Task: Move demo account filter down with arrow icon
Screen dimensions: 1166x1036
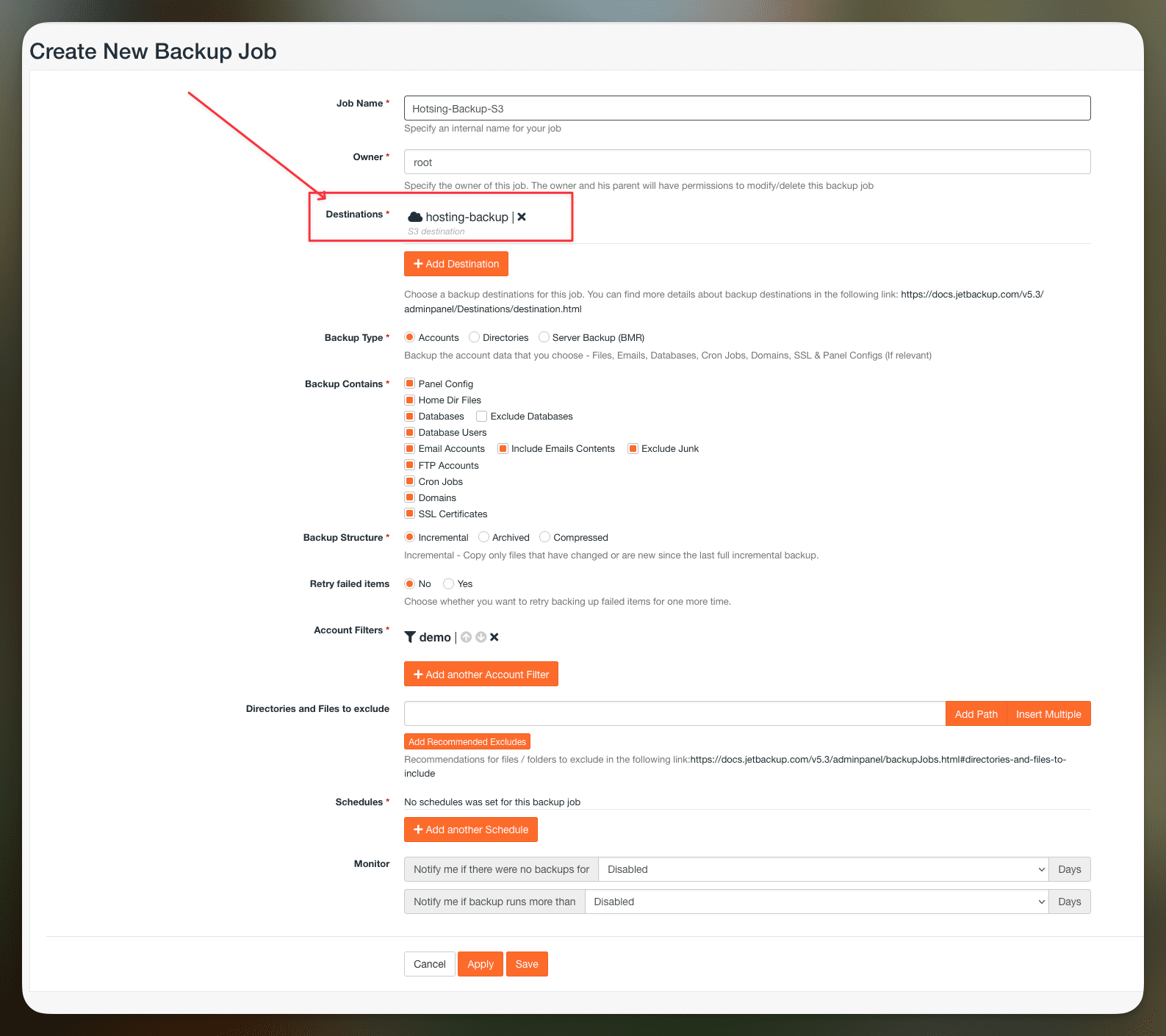Action: point(481,637)
